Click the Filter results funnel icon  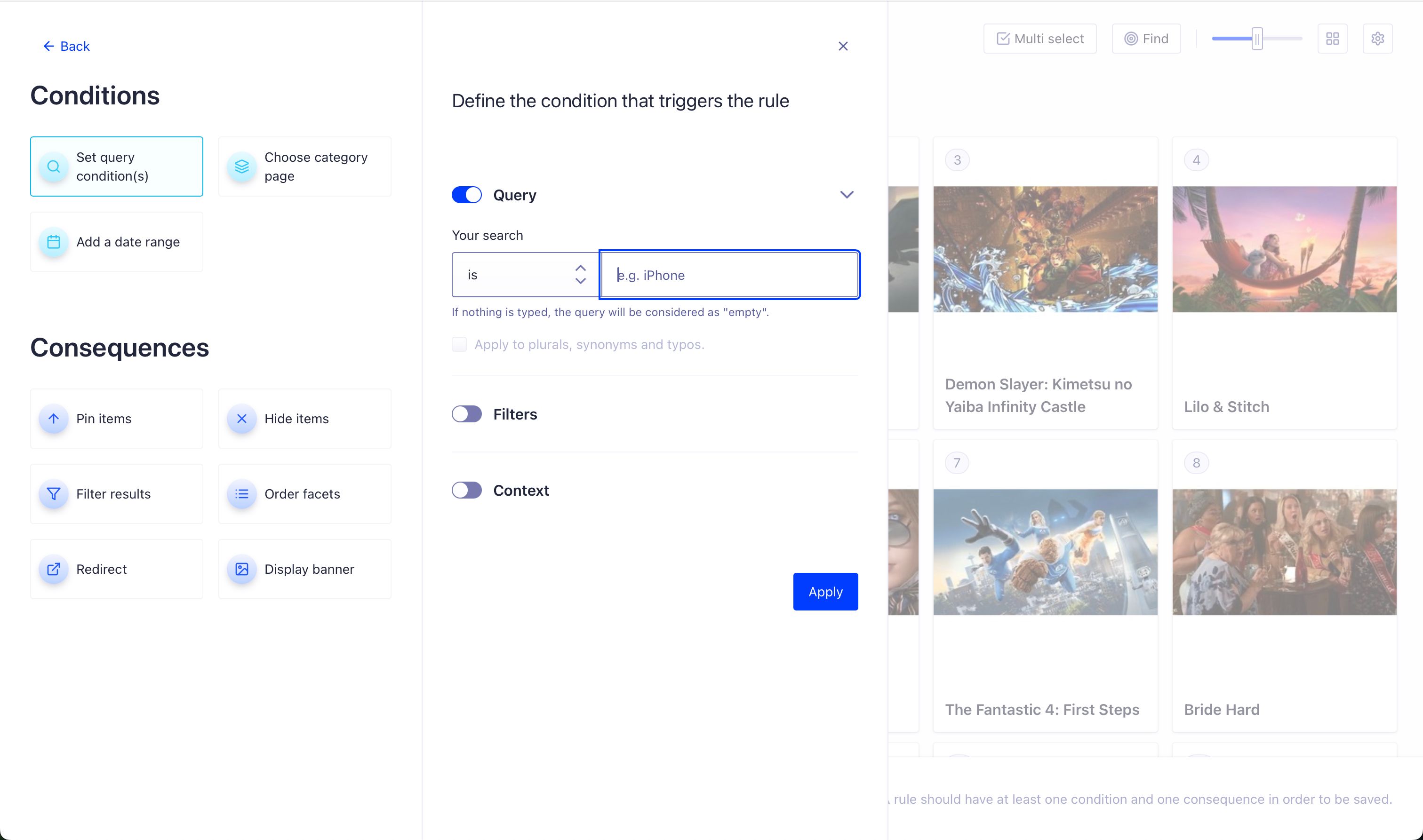point(53,494)
